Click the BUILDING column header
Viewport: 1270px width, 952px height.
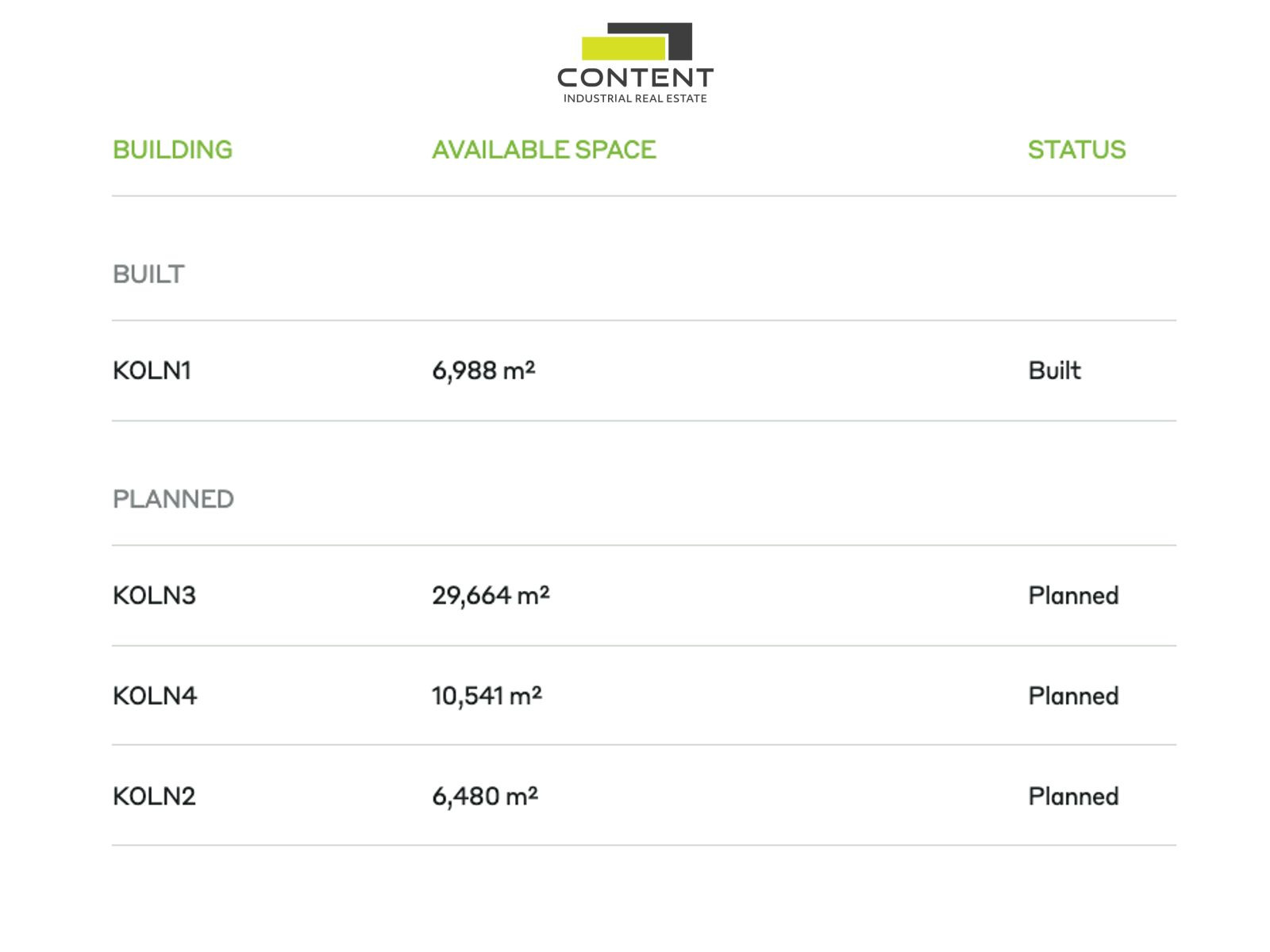[x=172, y=150]
